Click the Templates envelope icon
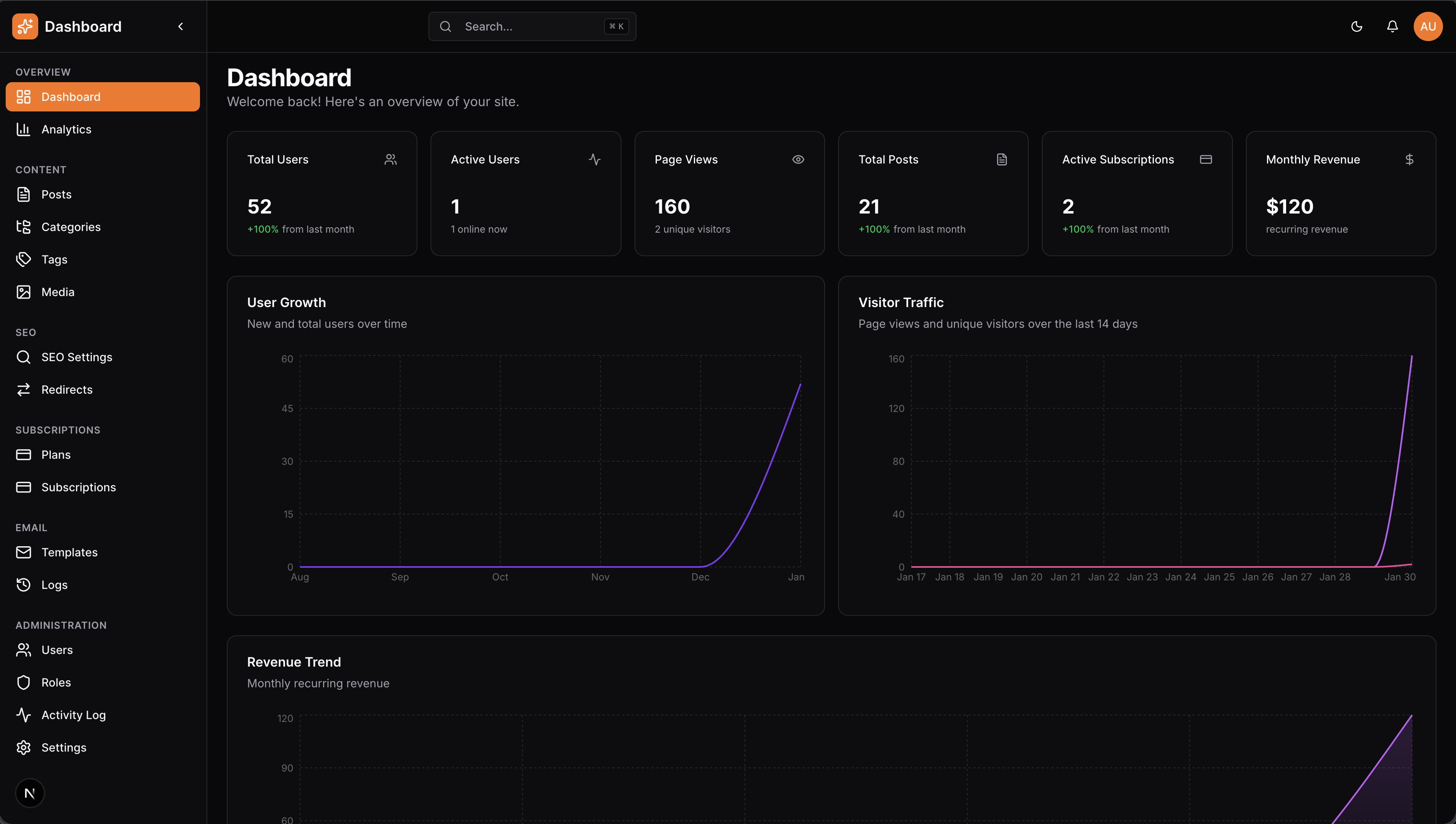 [24, 552]
